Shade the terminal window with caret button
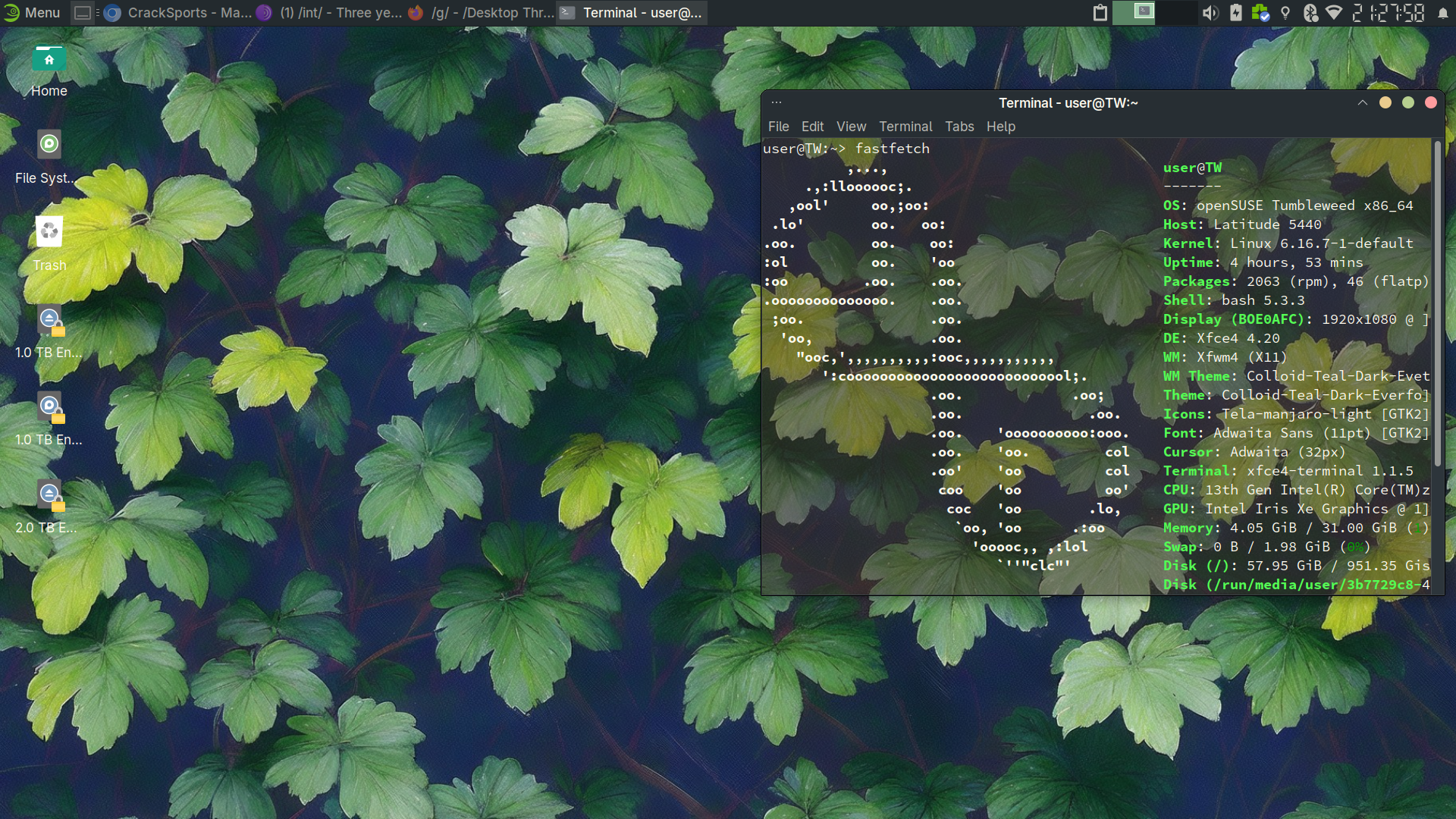This screenshot has height=819, width=1456. [x=1362, y=102]
